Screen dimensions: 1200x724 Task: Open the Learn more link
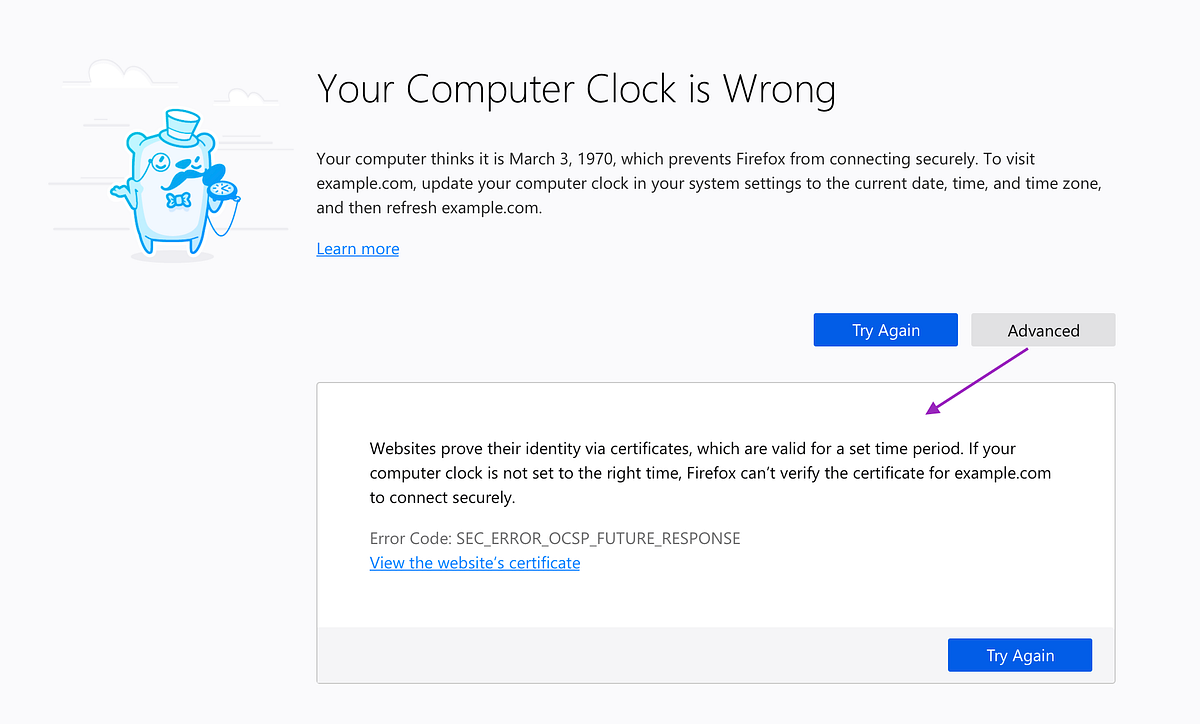click(357, 248)
